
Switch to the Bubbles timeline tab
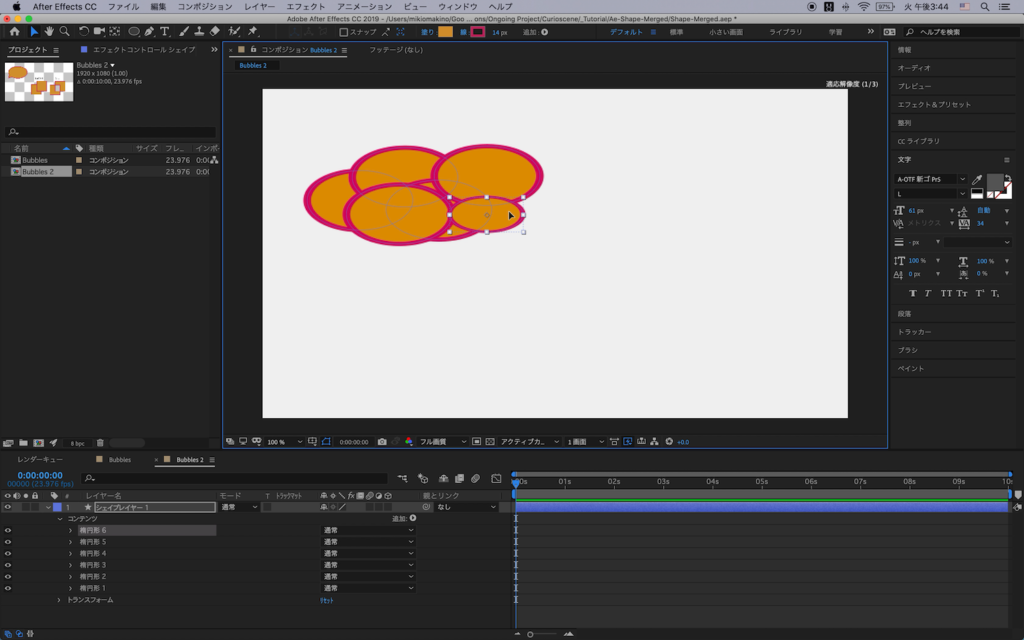(120, 460)
